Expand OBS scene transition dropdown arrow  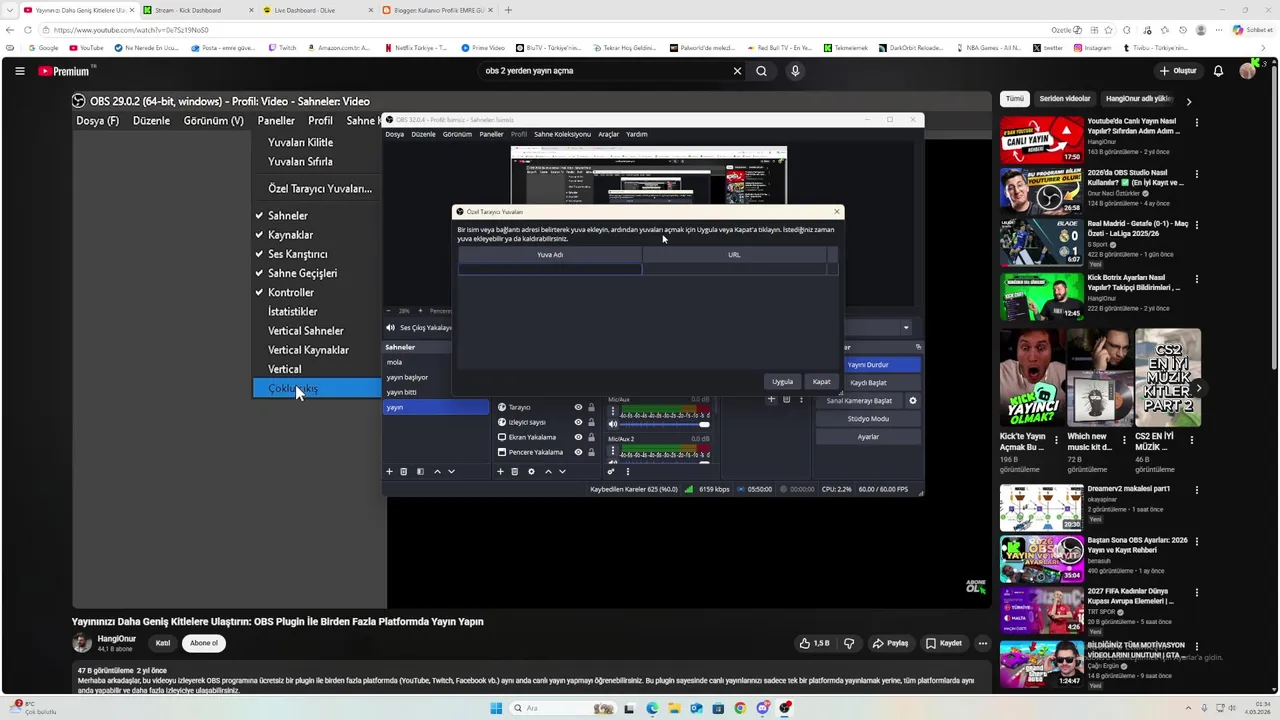[x=906, y=327]
